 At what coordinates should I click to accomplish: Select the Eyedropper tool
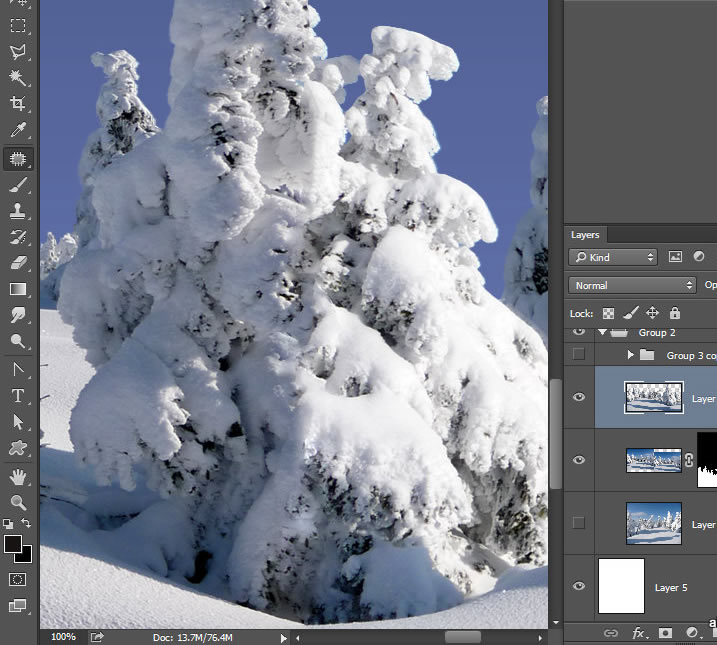(18, 131)
